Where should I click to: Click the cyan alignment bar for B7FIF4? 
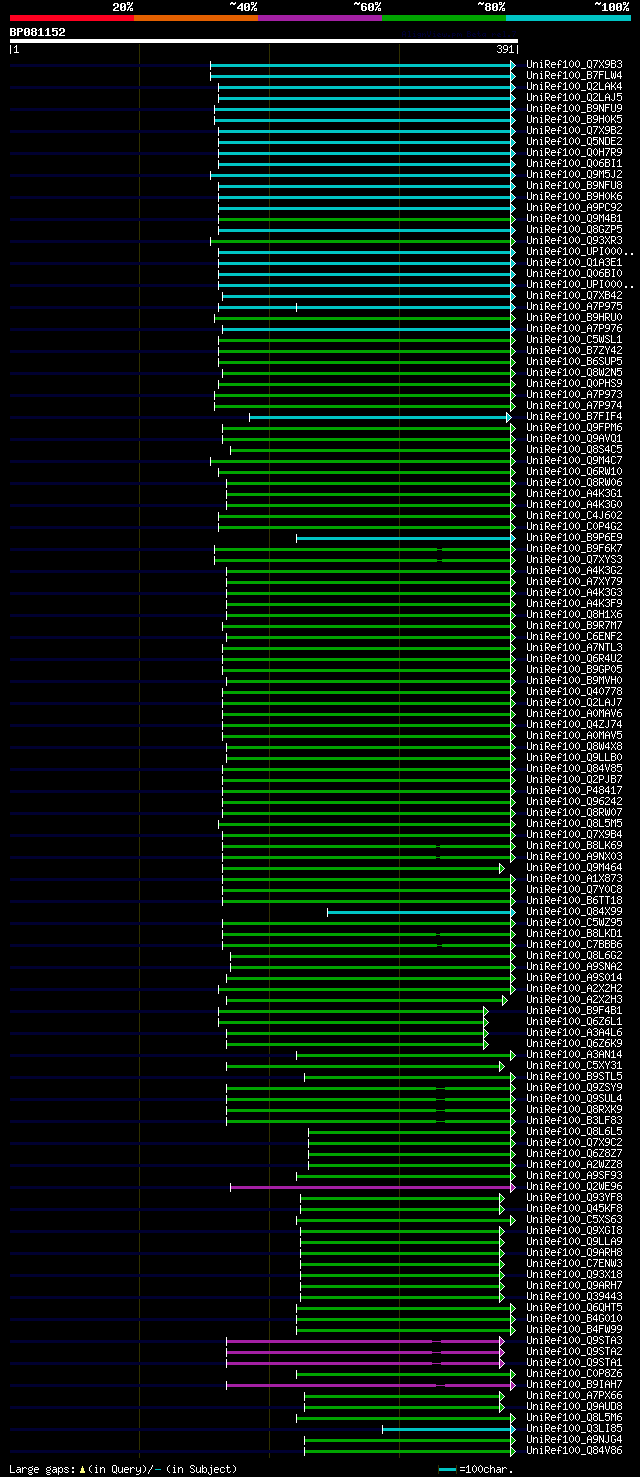[x=380, y=417]
